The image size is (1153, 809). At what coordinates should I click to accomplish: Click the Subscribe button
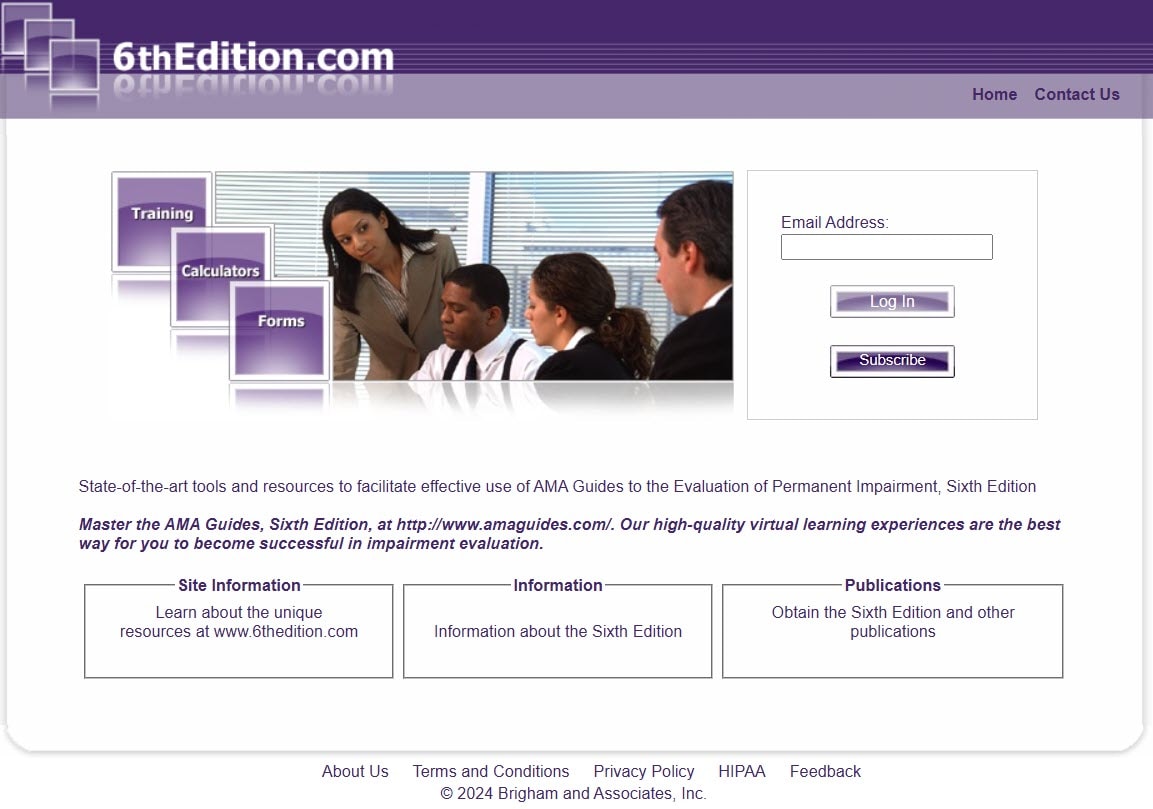892,361
